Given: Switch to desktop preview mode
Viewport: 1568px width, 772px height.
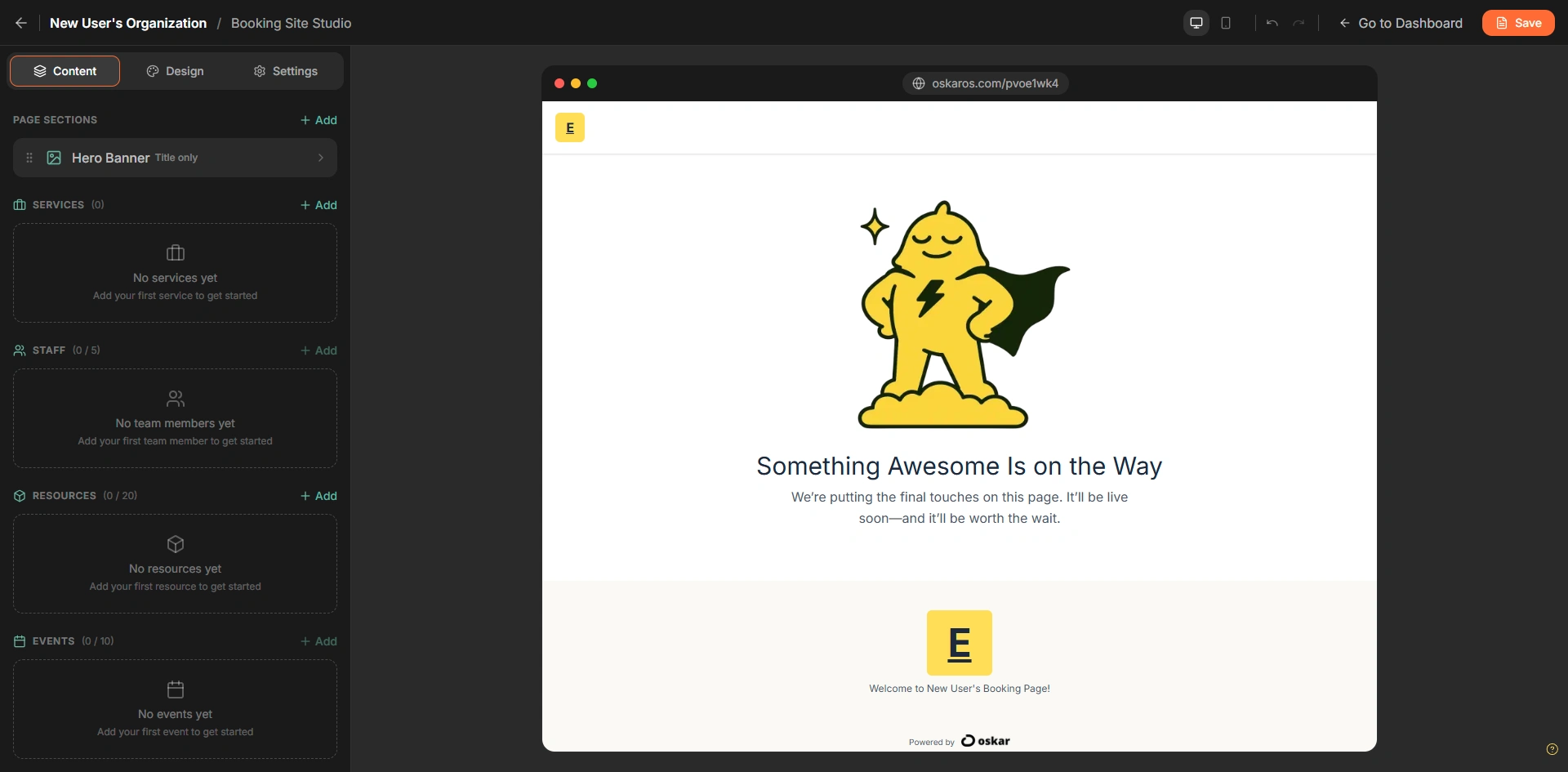Looking at the screenshot, I should [1196, 23].
